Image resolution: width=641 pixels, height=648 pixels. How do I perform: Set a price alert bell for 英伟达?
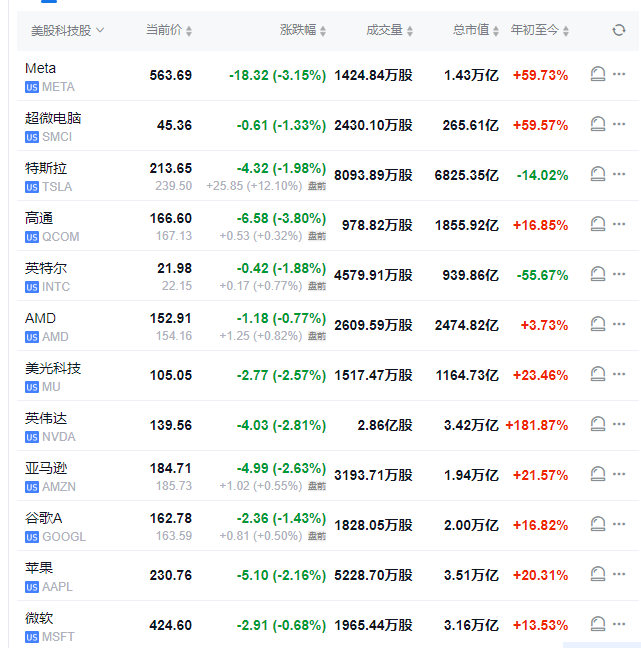(598, 424)
